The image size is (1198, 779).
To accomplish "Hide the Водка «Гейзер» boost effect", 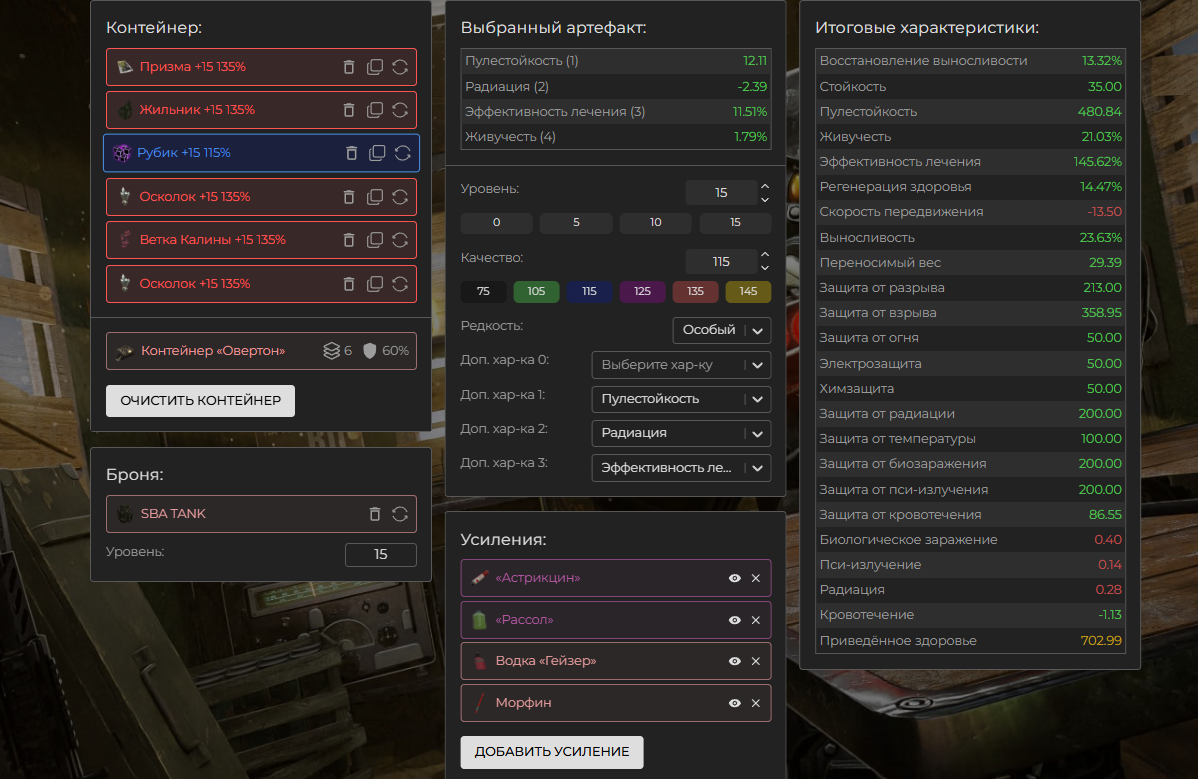I will [734, 661].
